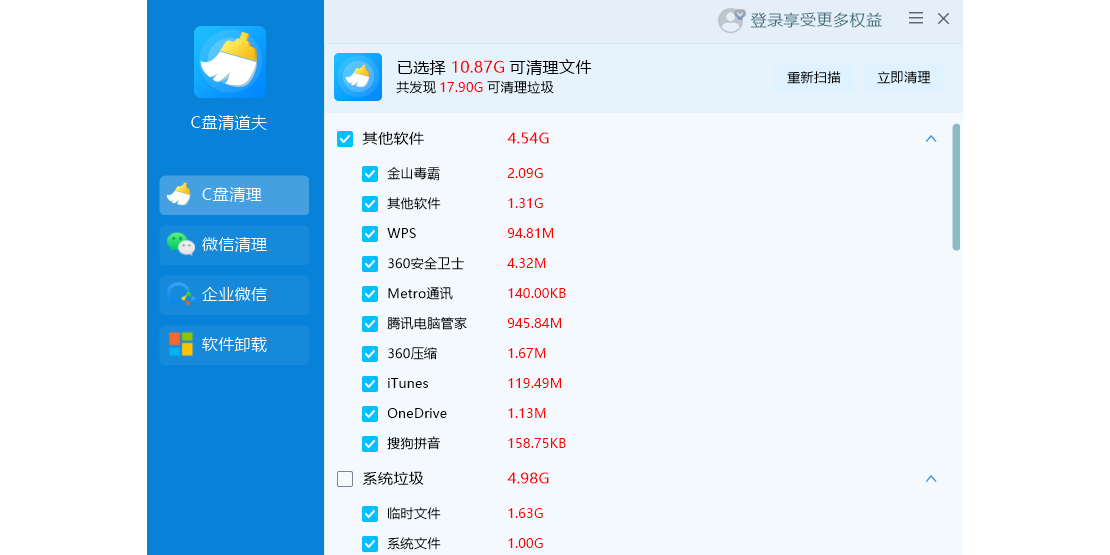The height and width of the screenshot is (555, 1110).
Task: Uncheck the 临时文件 checkbox
Action: pos(370,514)
